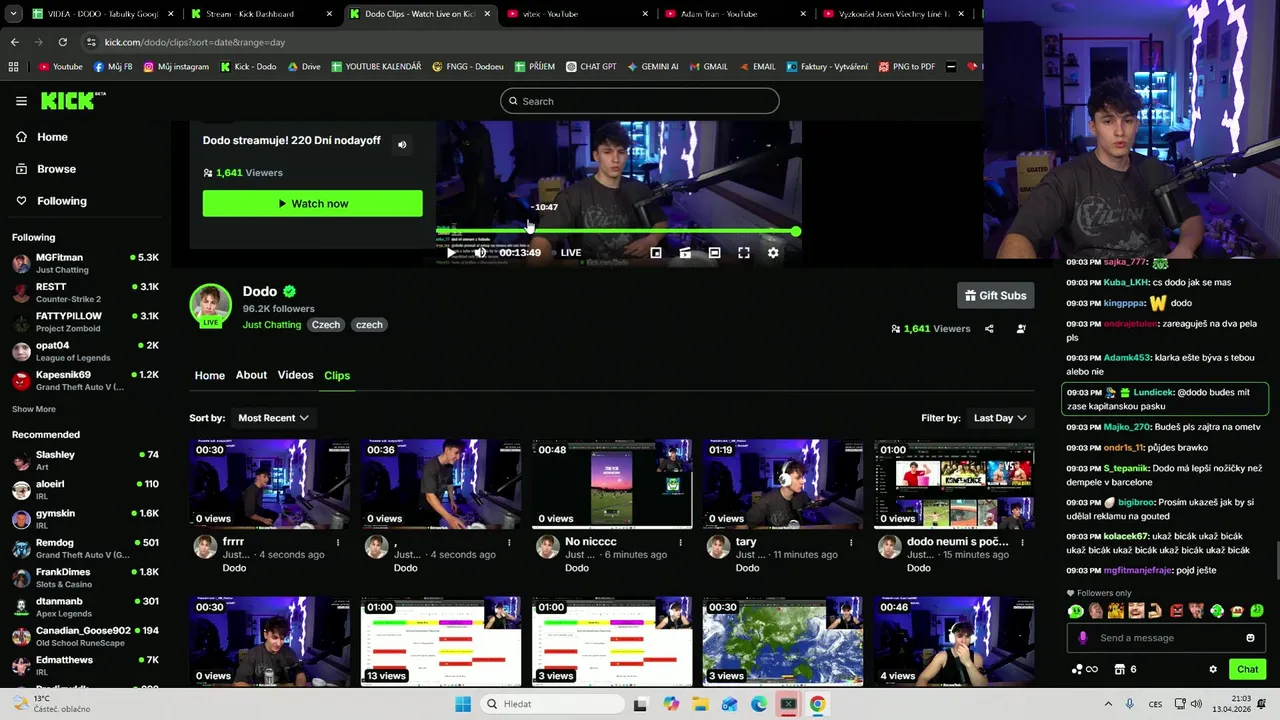This screenshot has height=720, width=1280.
Task: Open the frrrr clip thumbnail
Action: pos(270,484)
